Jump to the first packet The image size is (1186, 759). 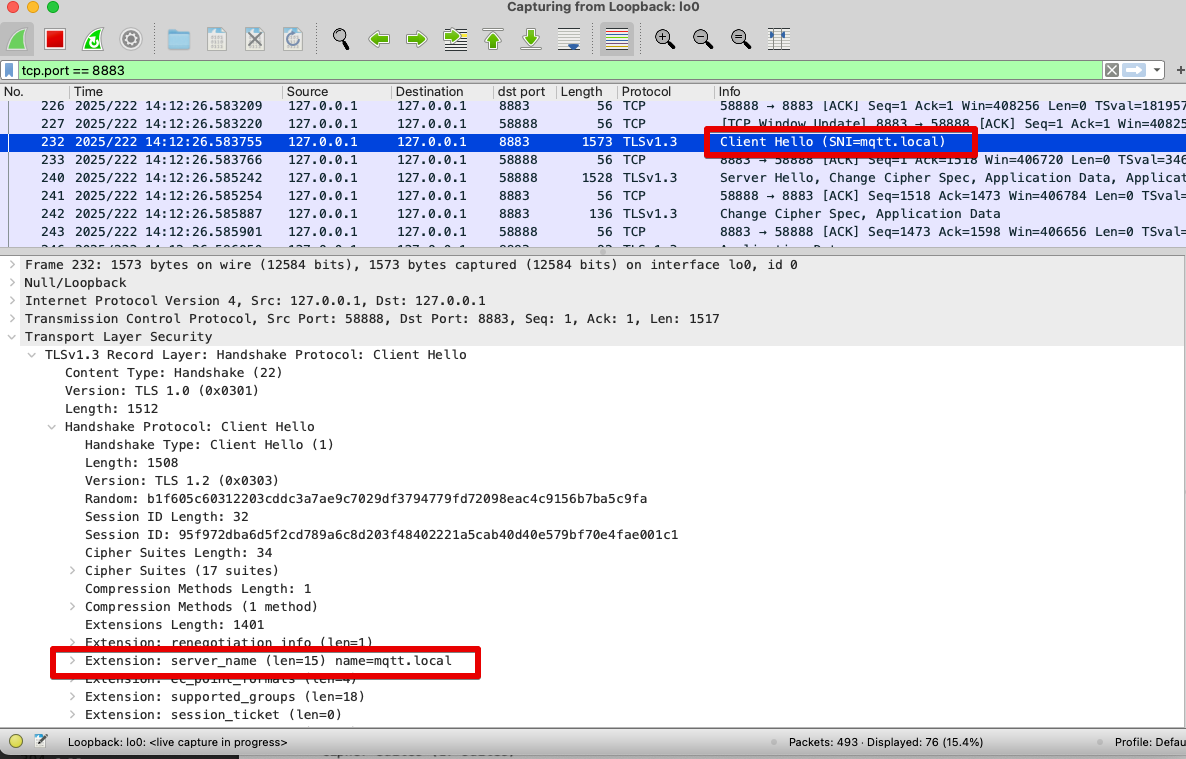click(493, 39)
